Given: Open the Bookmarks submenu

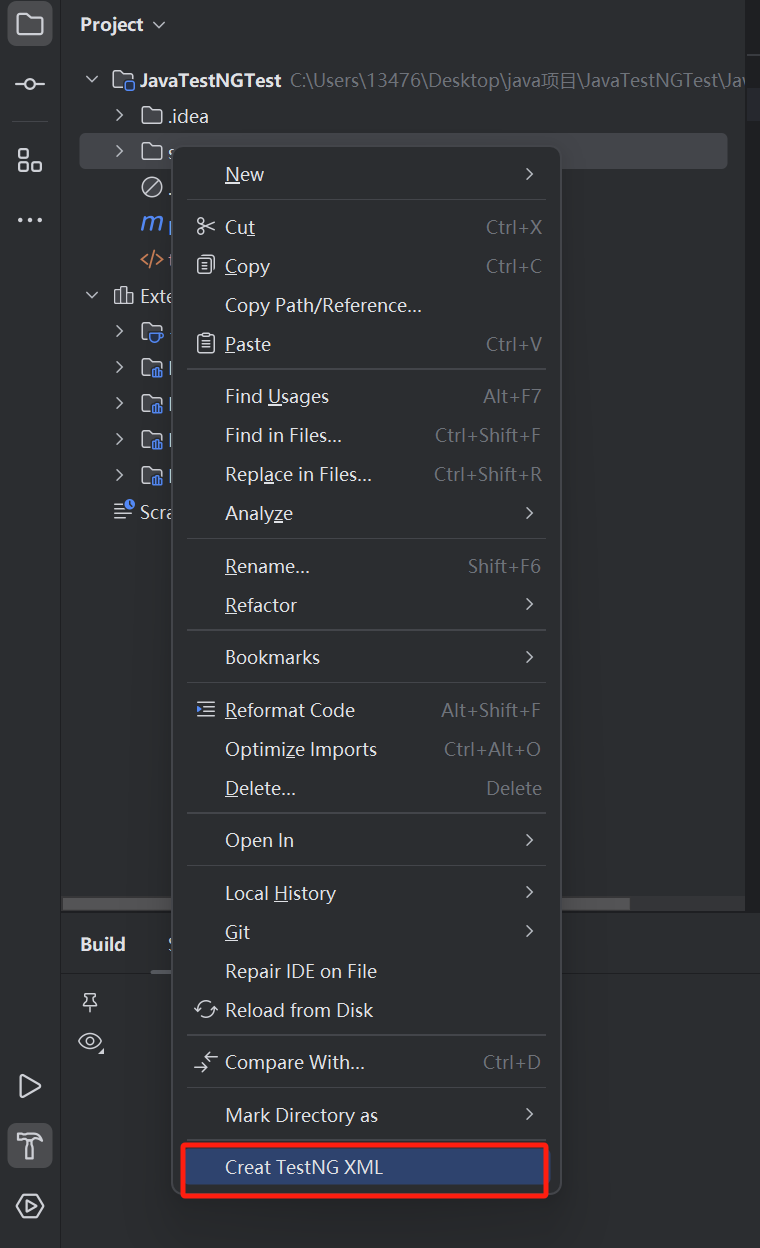Looking at the screenshot, I should 366,657.
